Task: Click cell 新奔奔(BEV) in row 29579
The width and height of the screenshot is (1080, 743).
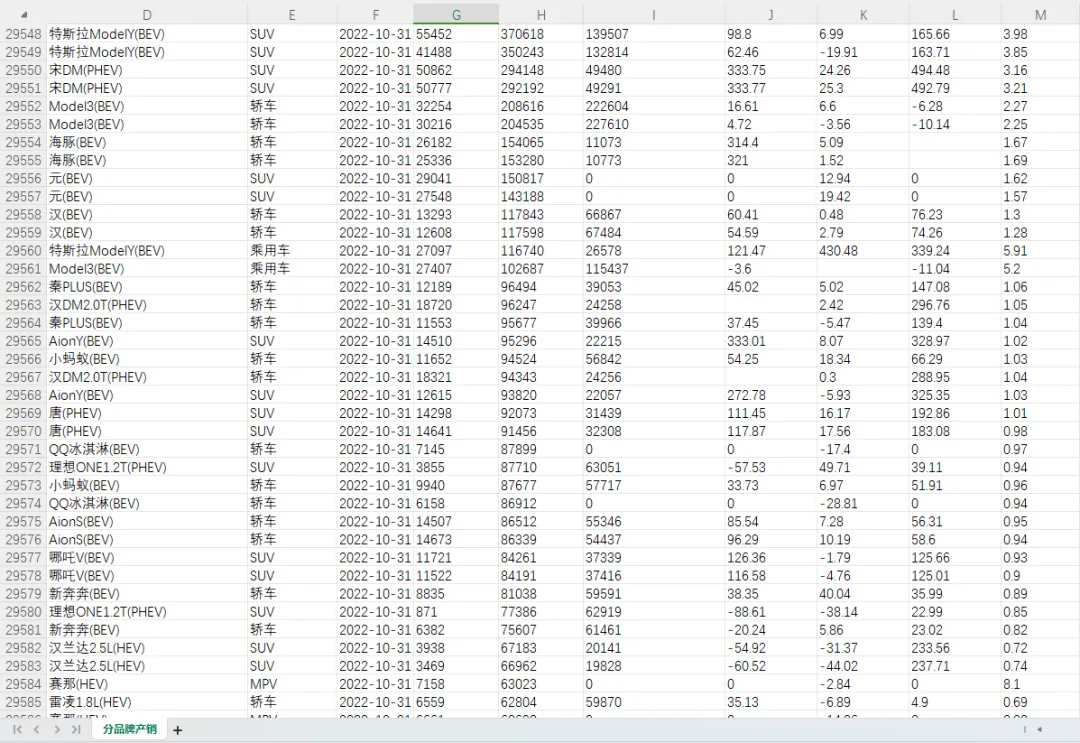Action: click(x=147, y=594)
